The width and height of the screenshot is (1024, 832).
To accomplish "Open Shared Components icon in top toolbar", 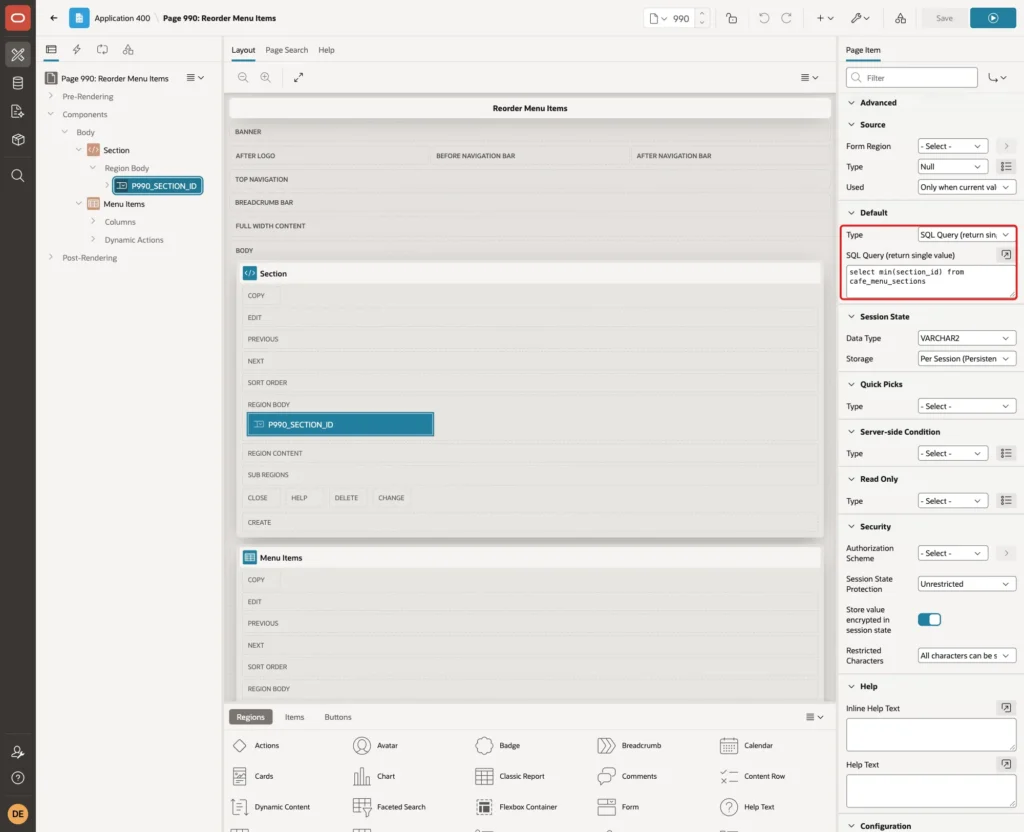I will pos(900,18).
